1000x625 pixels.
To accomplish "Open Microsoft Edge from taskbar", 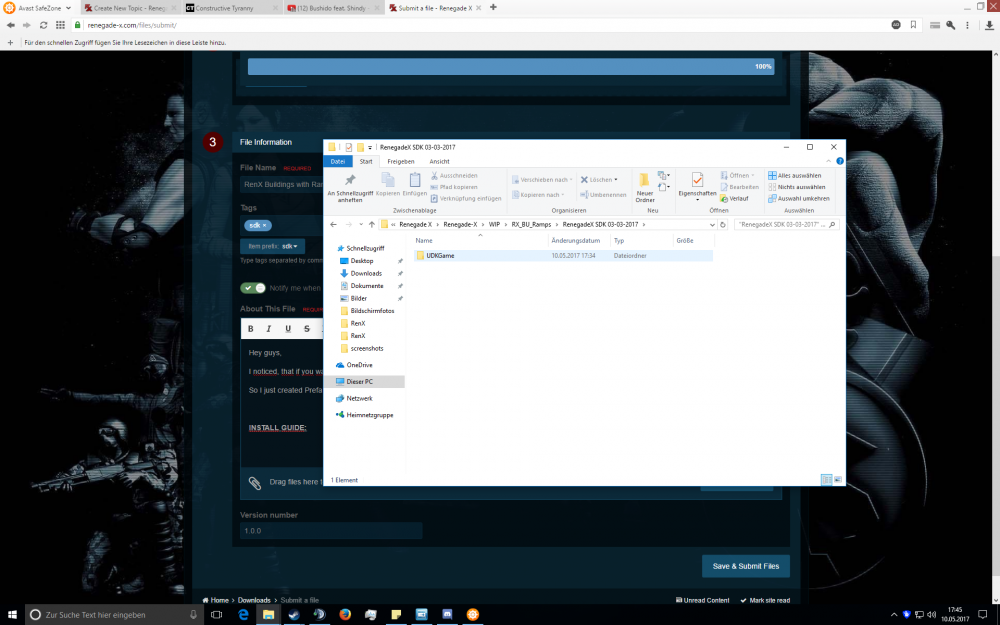I will (243, 614).
